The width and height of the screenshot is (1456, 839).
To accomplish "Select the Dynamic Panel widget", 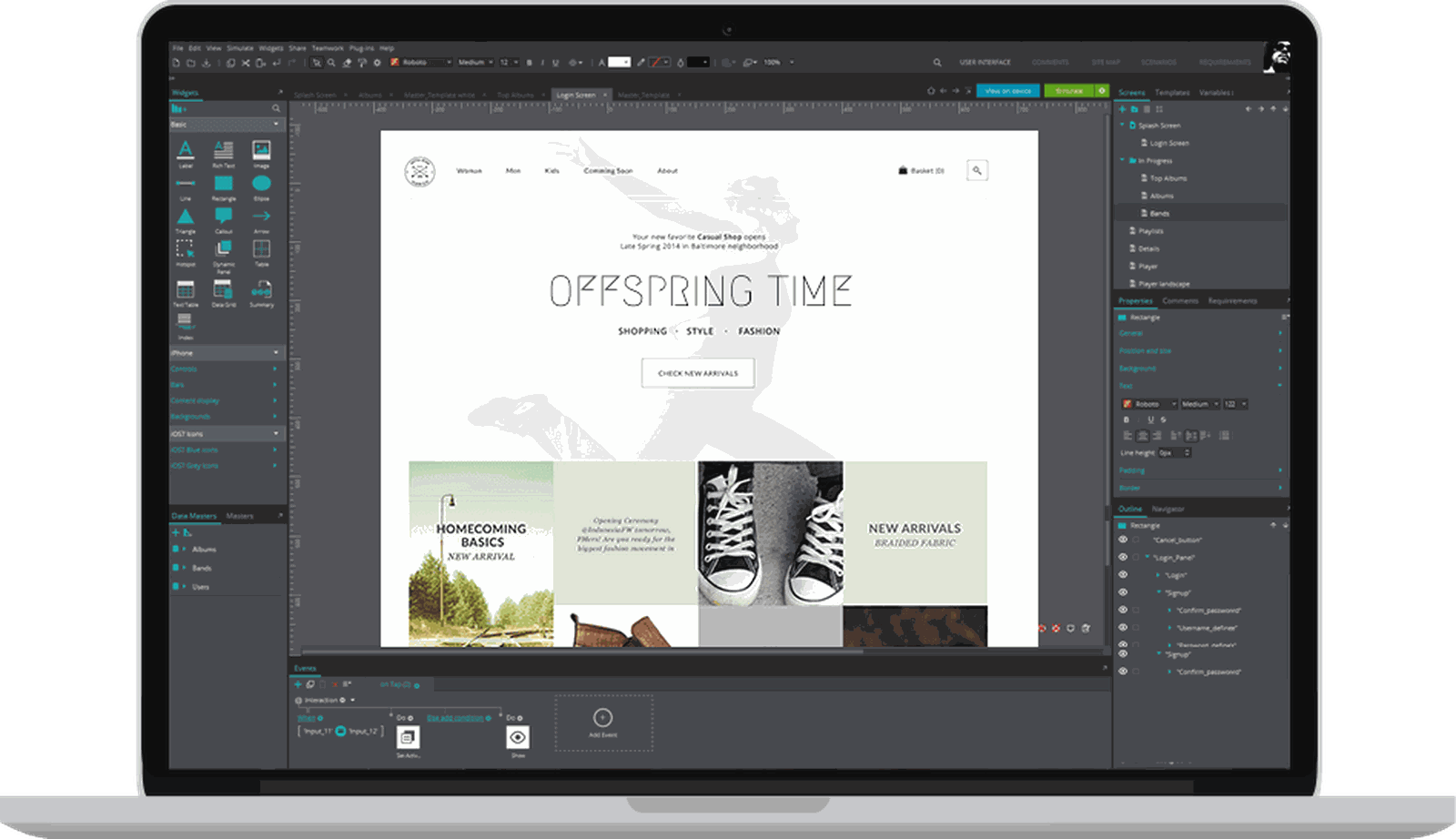I will [x=224, y=256].
